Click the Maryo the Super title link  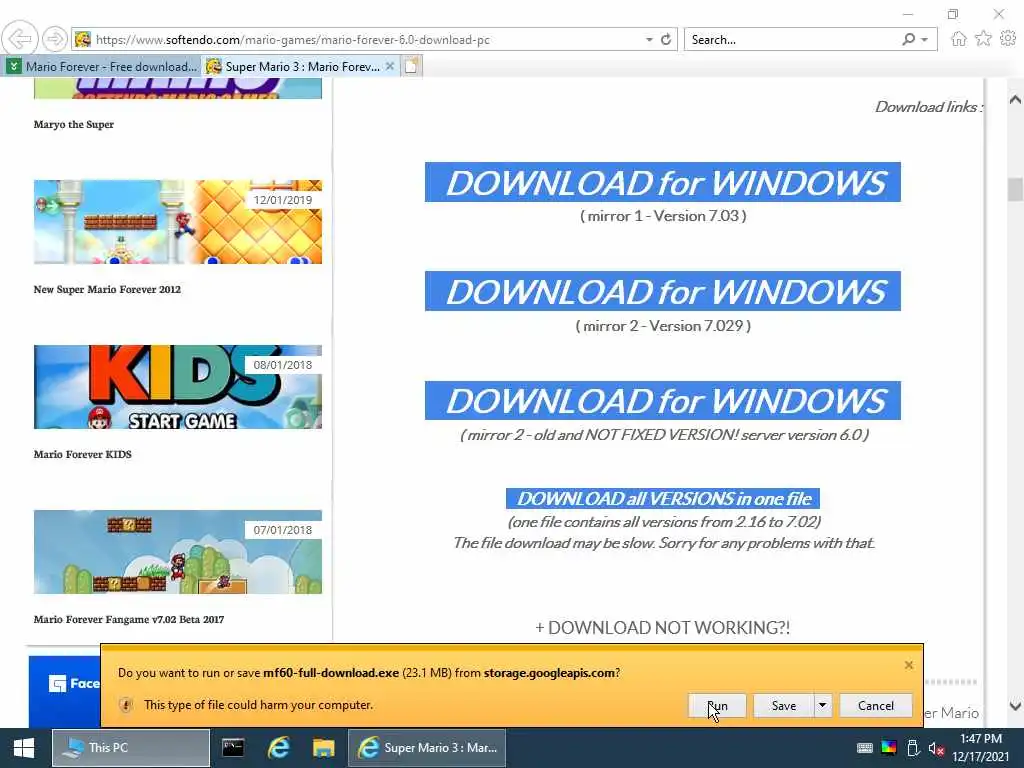point(74,124)
